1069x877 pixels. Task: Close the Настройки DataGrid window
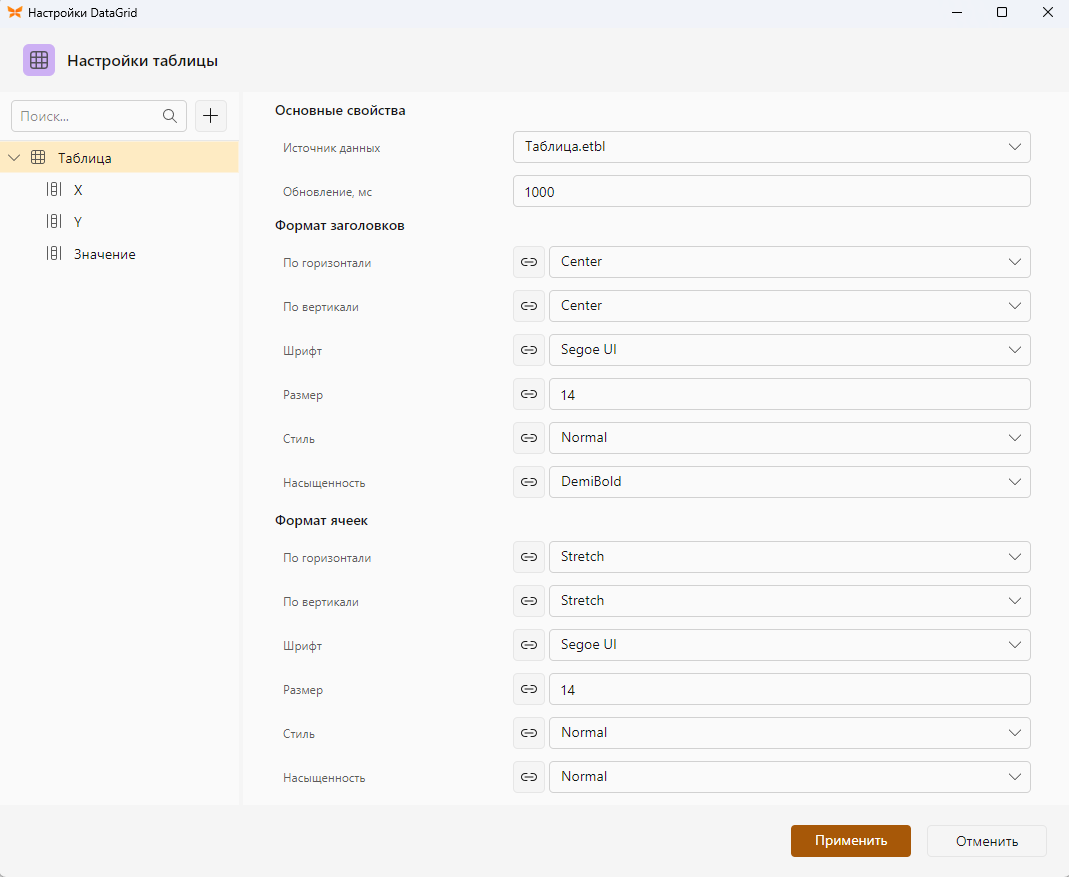1048,12
